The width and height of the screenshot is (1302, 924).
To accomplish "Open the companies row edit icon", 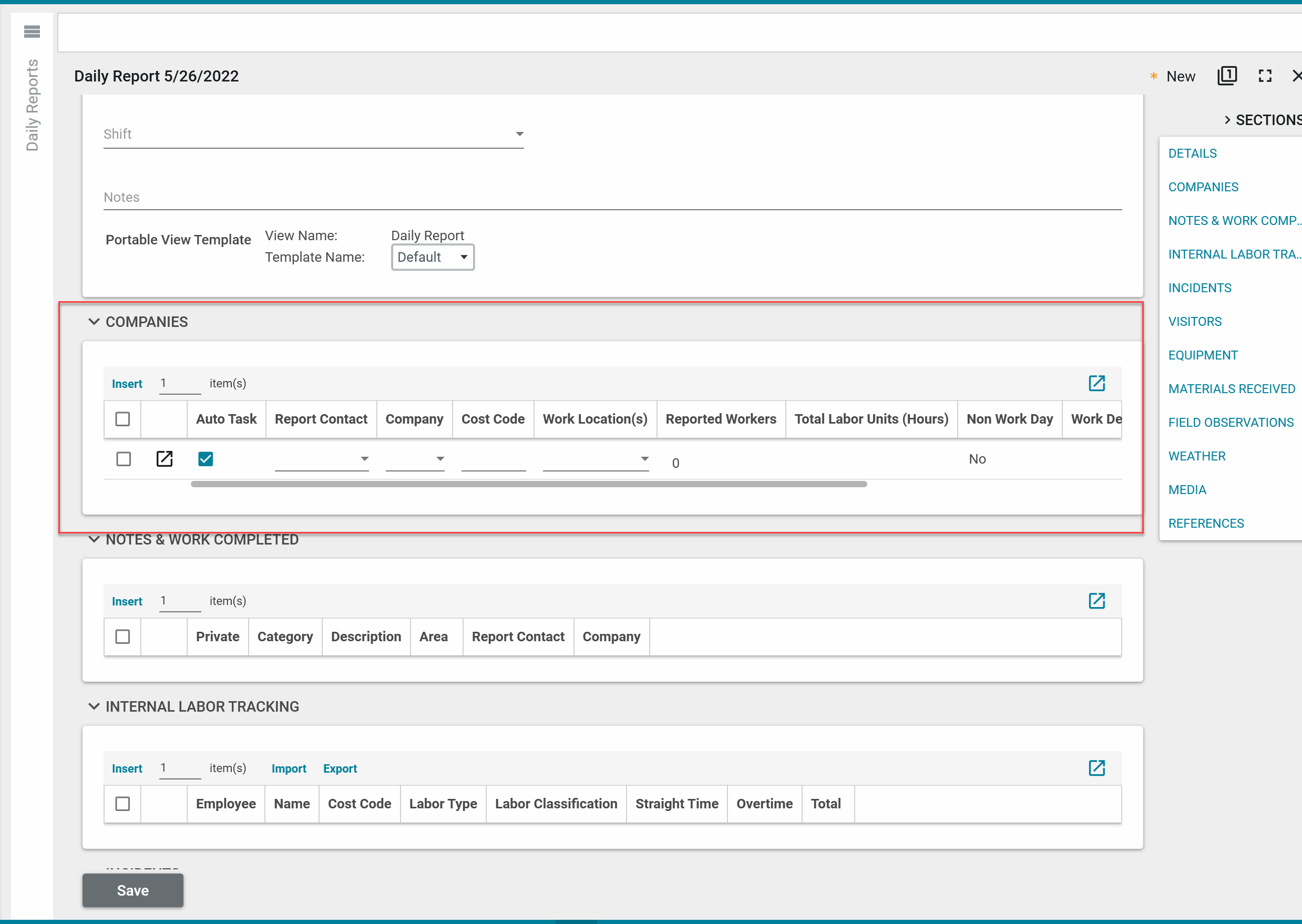I will (x=164, y=459).
